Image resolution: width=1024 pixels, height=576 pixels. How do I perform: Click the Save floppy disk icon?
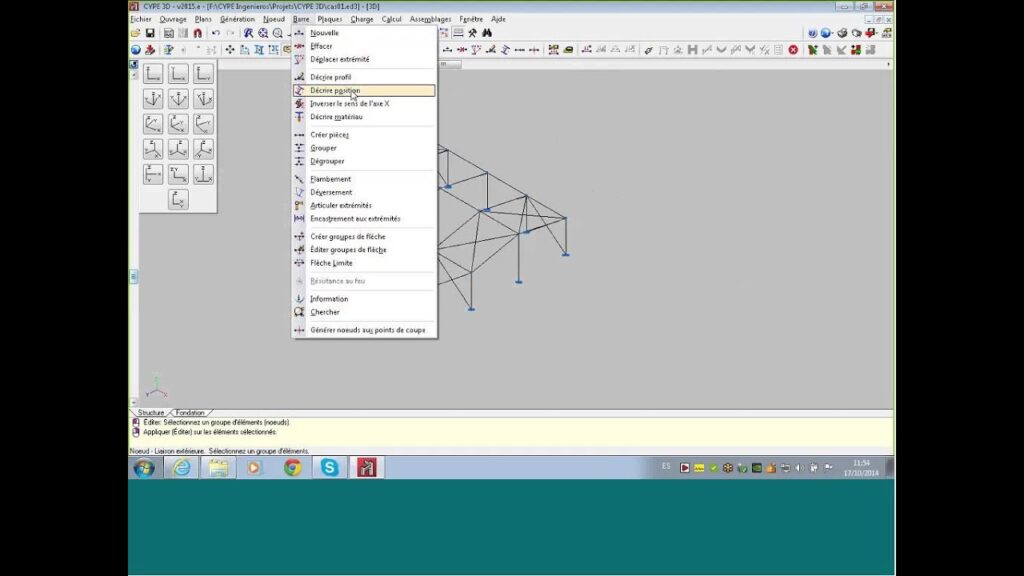(149, 33)
